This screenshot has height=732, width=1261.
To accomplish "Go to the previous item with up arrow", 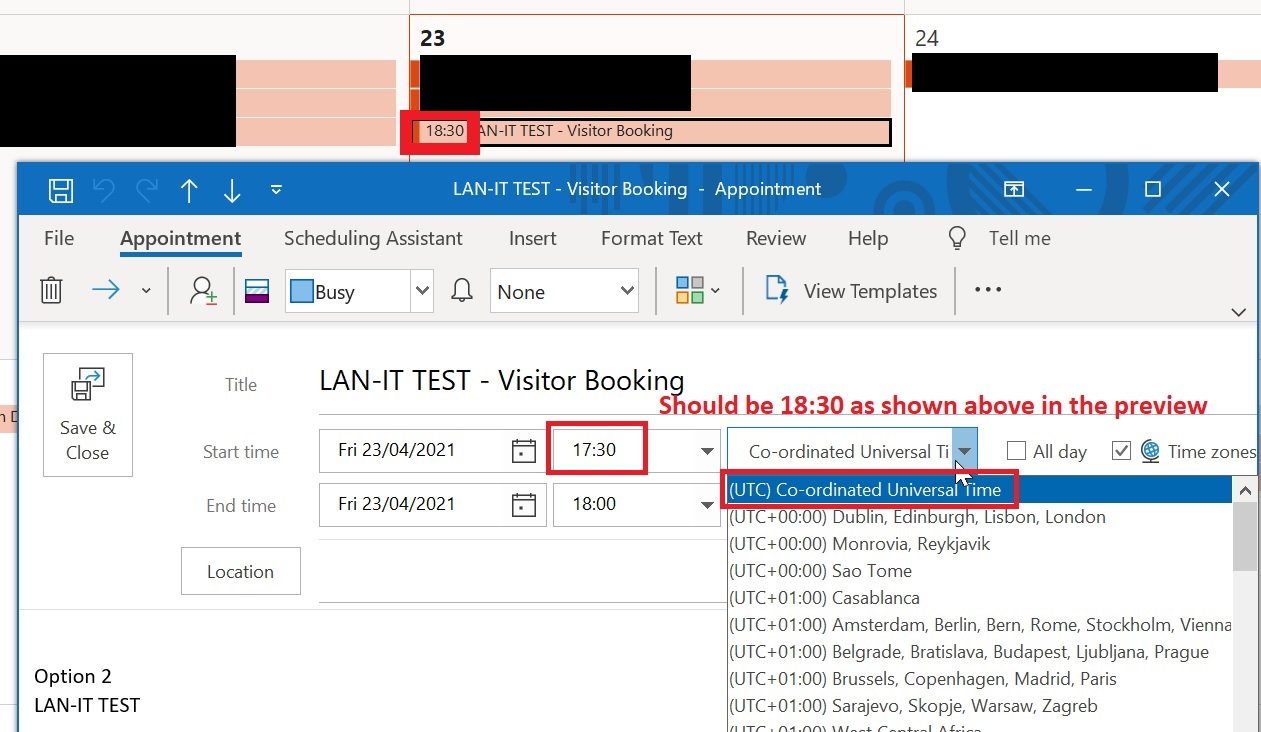I will coord(189,190).
